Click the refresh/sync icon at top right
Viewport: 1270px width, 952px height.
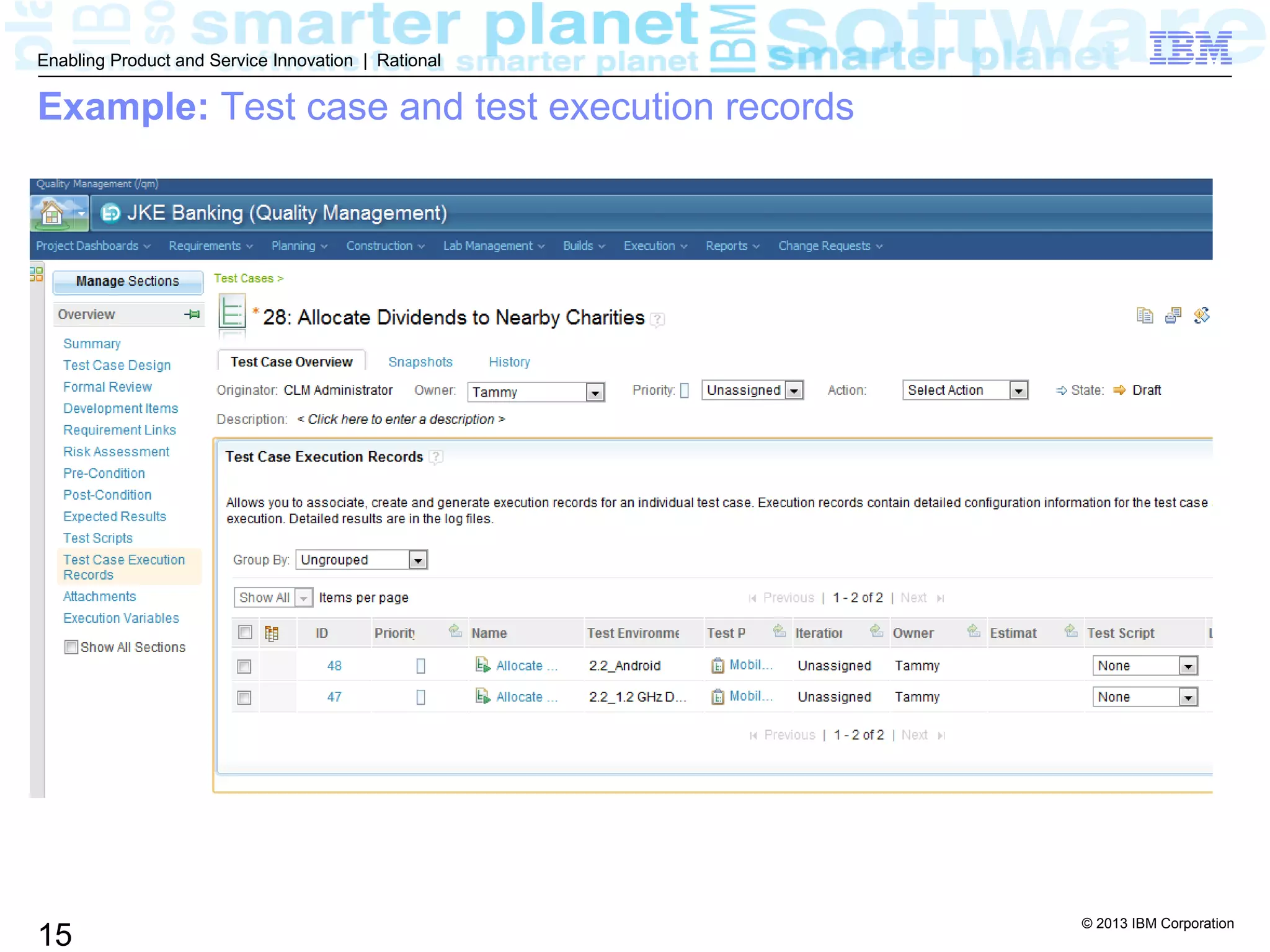click(x=1202, y=315)
